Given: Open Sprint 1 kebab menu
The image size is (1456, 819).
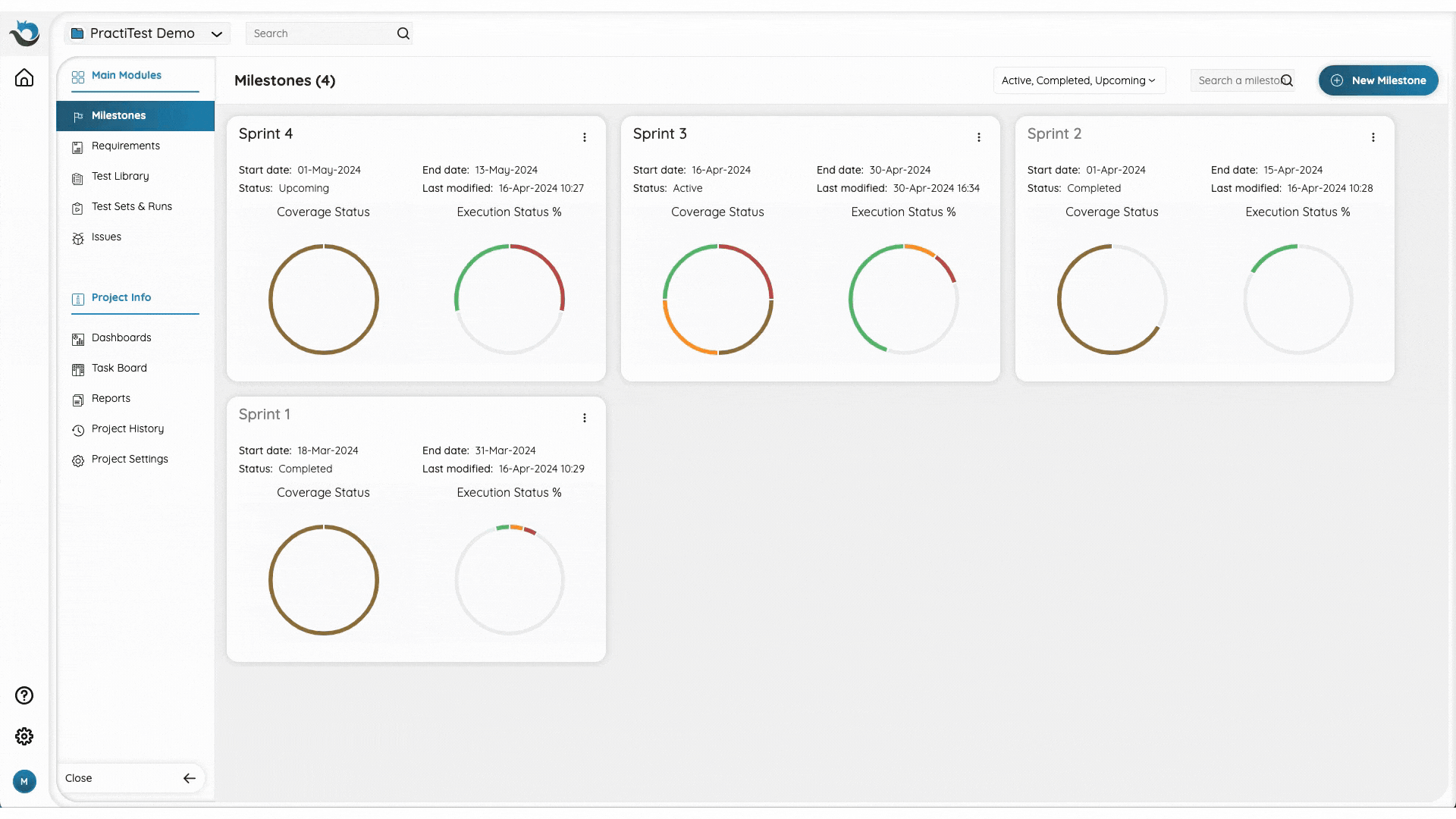Looking at the screenshot, I should pyautogui.click(x=585, y=418).
